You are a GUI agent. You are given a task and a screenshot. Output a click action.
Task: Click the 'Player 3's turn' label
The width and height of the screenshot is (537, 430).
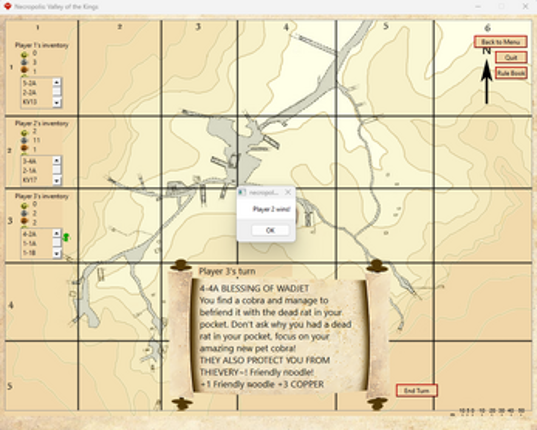(x=227, y=271)
